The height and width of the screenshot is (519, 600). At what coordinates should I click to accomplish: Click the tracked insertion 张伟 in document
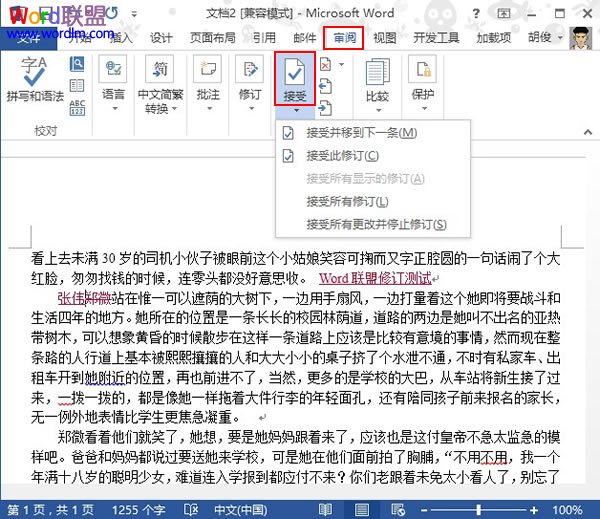point(71,299)
